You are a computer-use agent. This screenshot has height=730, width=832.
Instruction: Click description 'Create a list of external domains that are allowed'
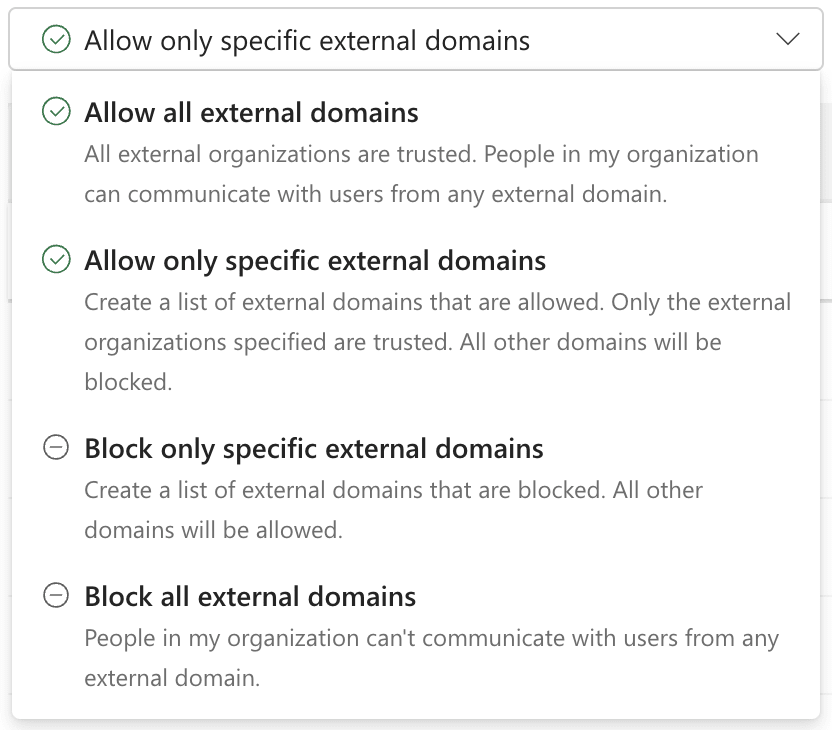click(344, 302)
